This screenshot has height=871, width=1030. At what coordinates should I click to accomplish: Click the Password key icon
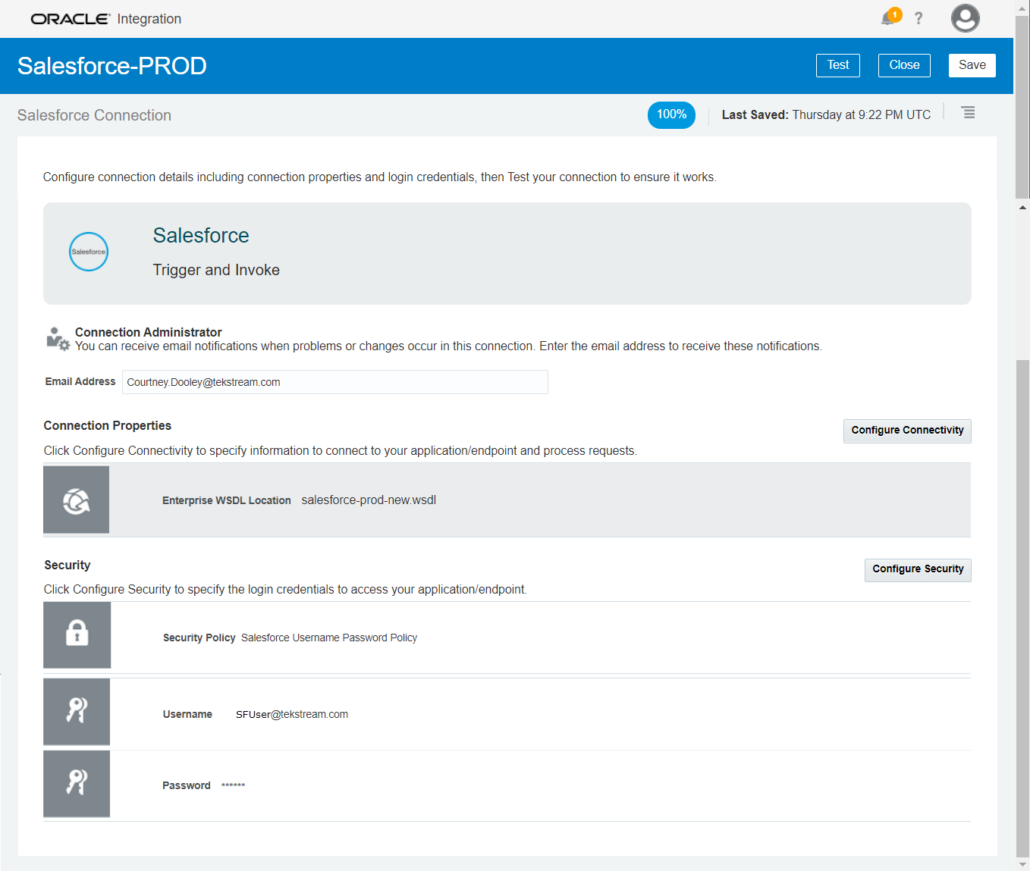point(76,784)
